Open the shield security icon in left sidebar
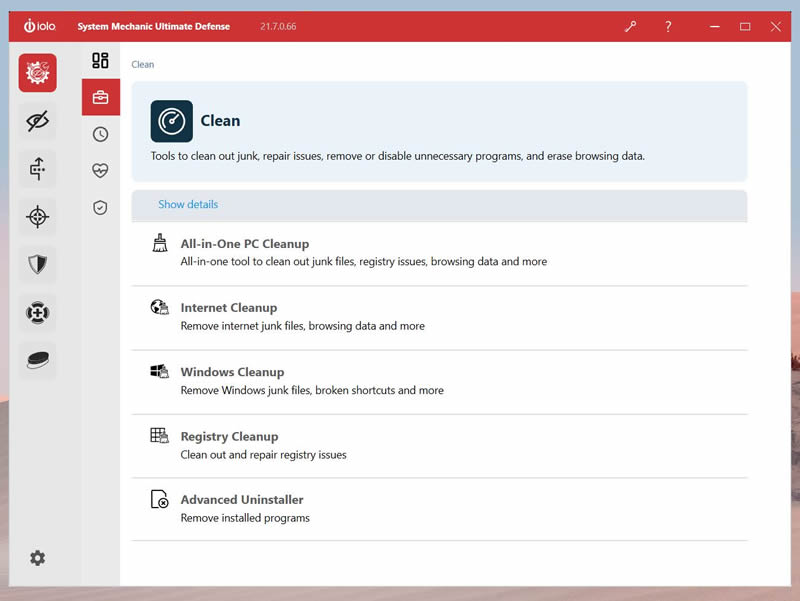The height and width of the screenshot is (601, 800). click(x=38, y=264)
